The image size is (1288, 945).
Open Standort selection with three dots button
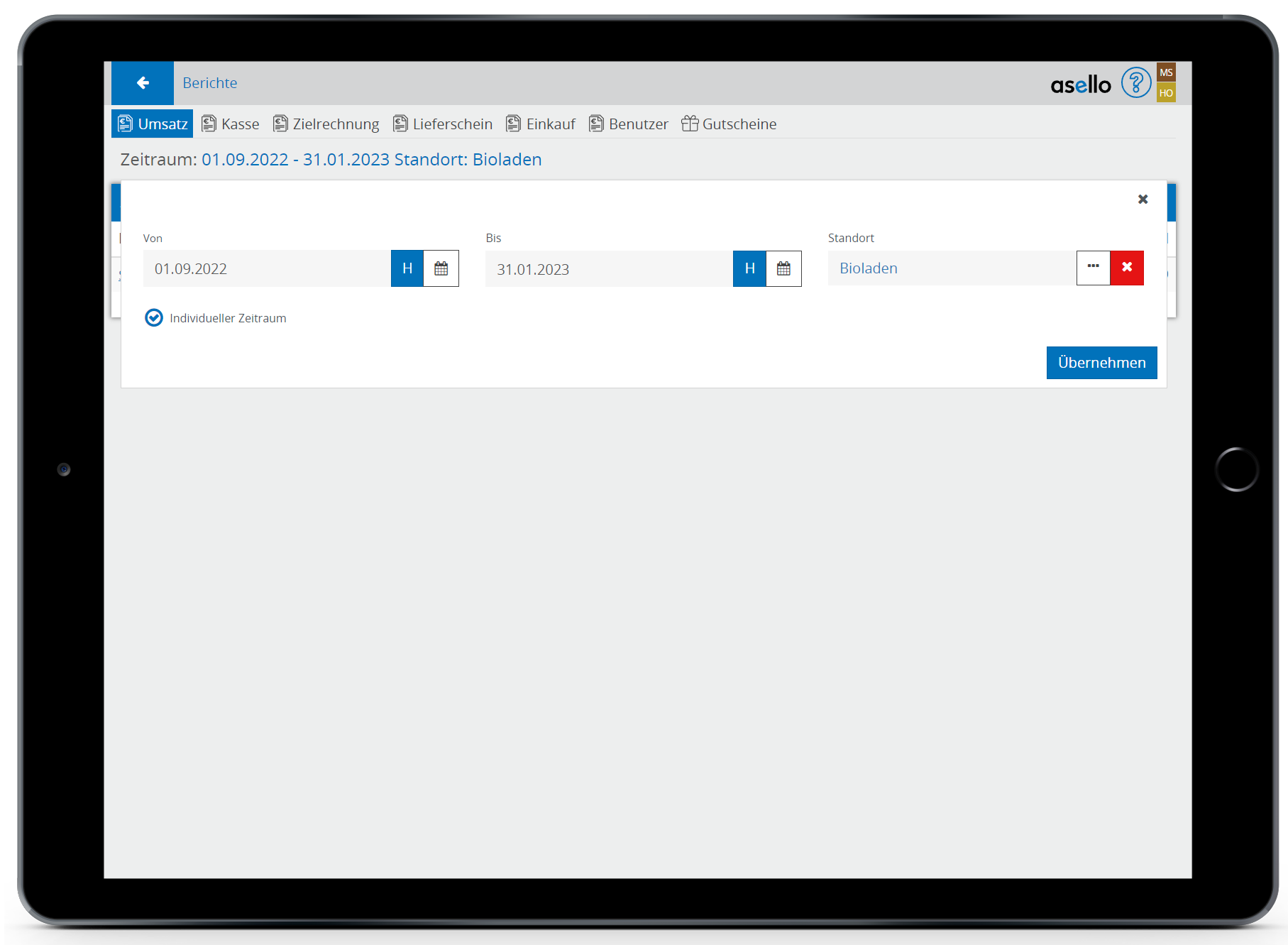(x=1093, y=268)
